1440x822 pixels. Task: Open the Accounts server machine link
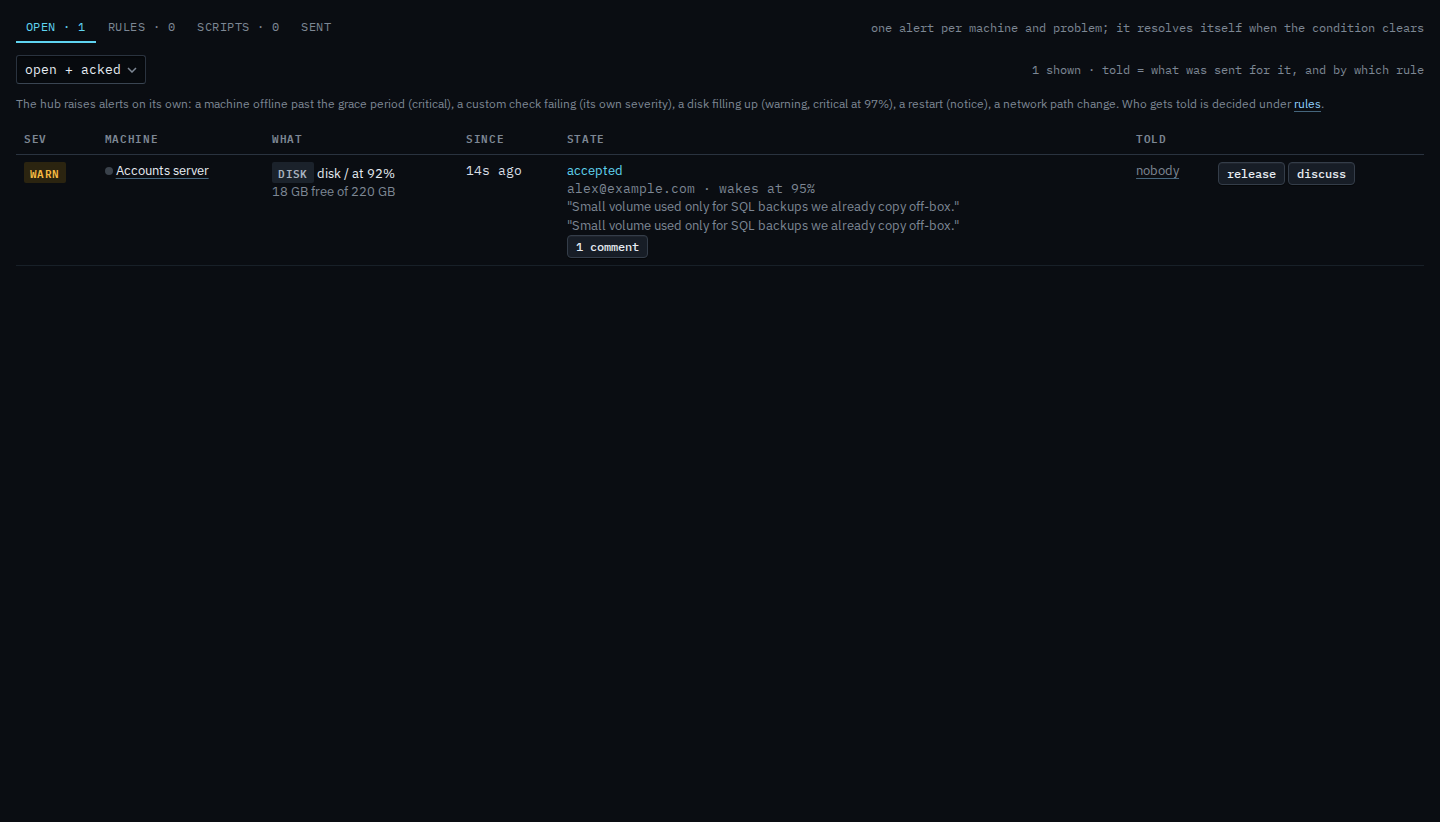[x=162, y=171]
